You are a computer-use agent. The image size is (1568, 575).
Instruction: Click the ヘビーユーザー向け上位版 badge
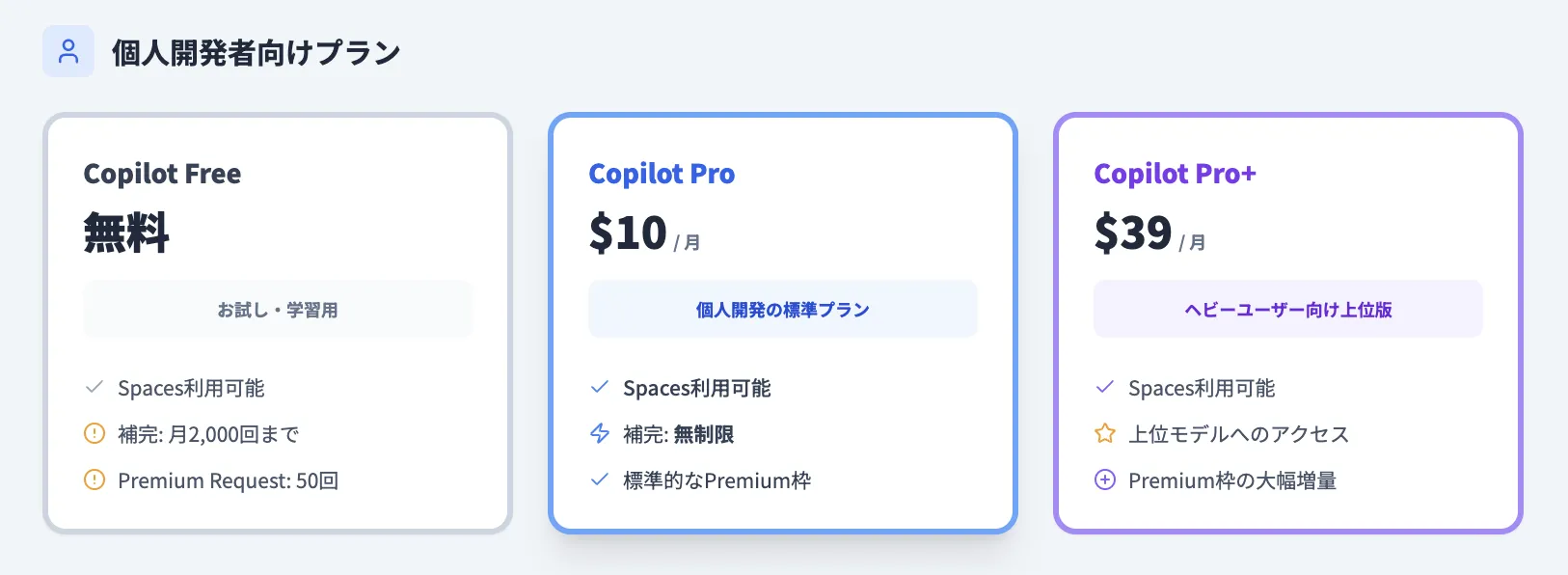click(1288, 309)
